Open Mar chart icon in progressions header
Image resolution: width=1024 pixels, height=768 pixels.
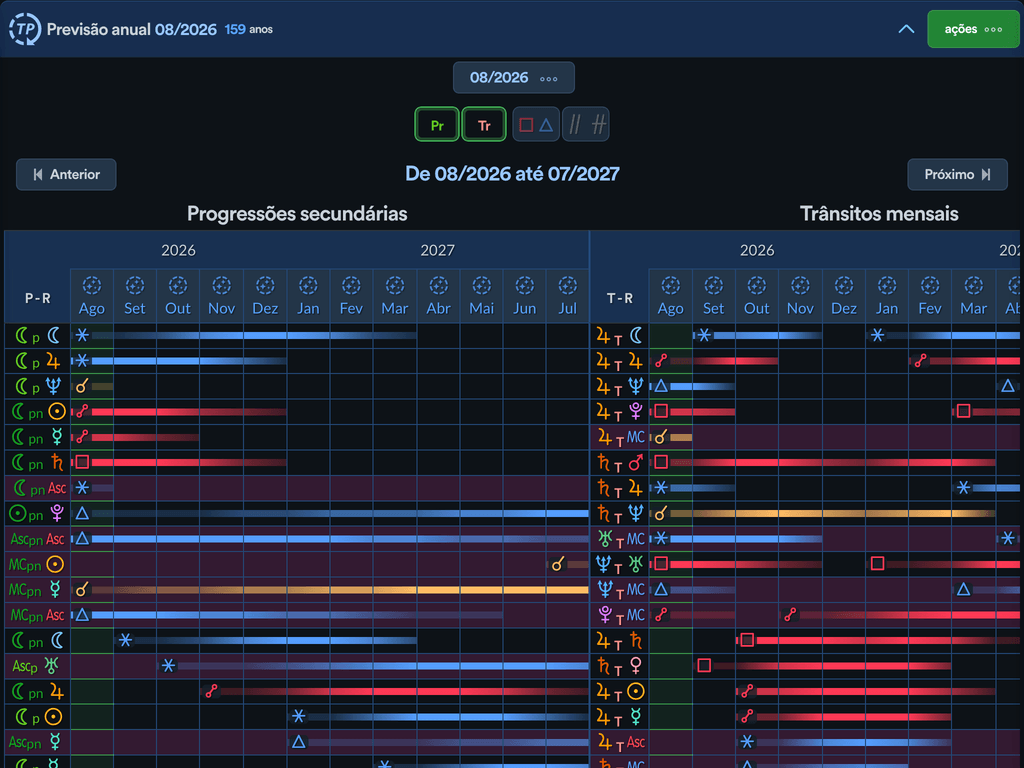[394, 285]
